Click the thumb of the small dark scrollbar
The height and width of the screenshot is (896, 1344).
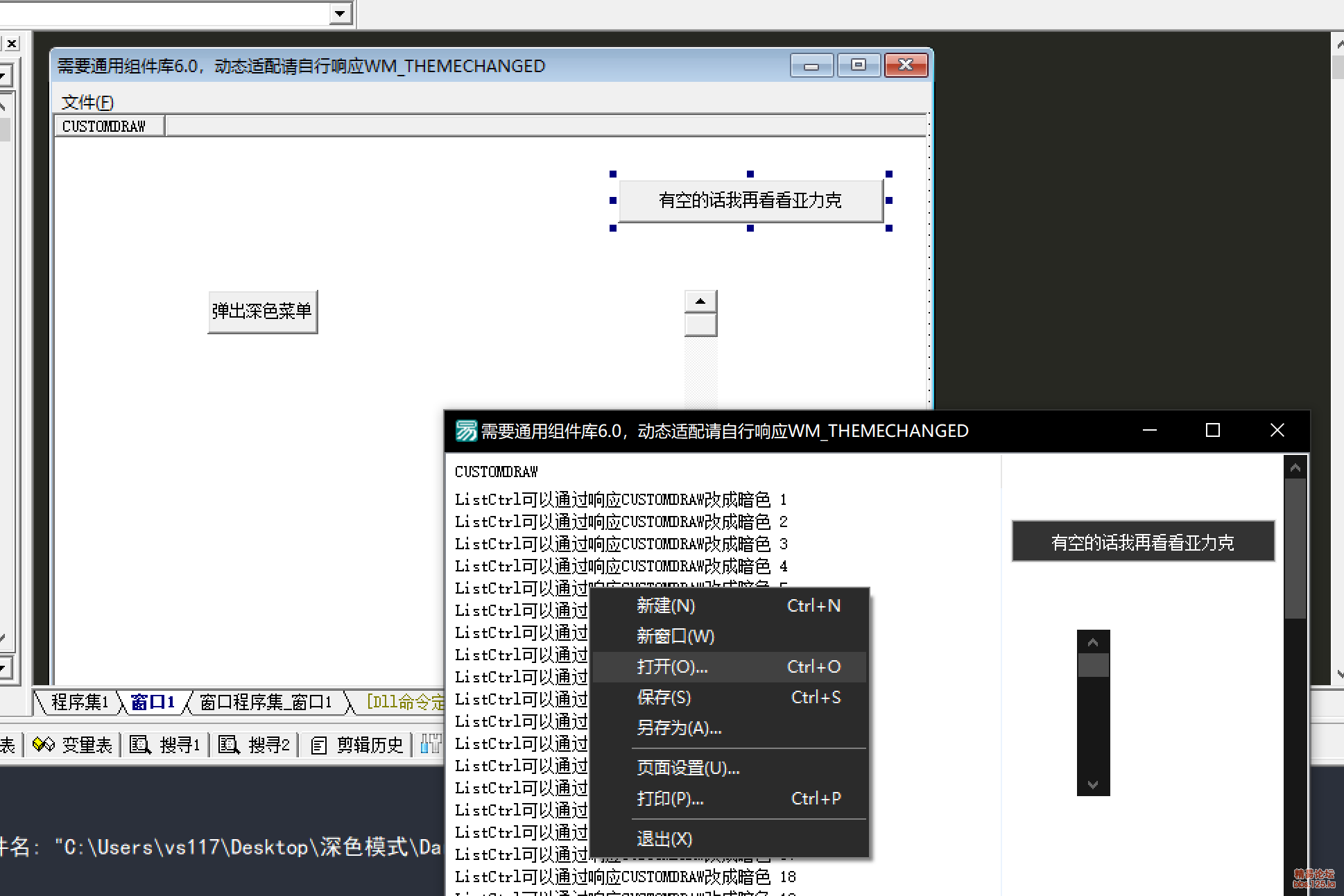tap(1093, 665)
